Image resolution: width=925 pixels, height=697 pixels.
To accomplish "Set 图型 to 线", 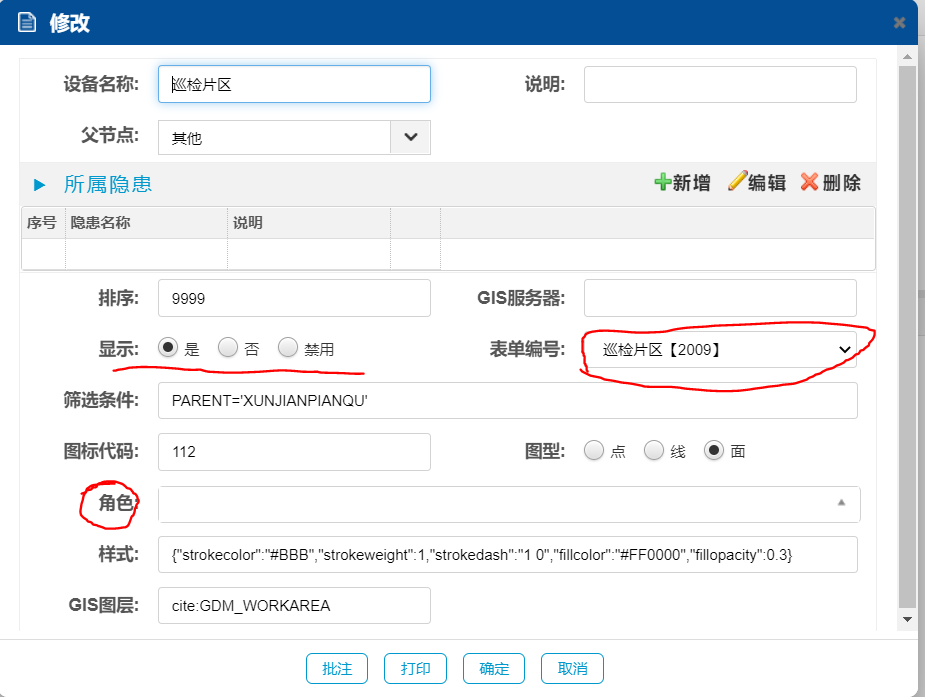I will click(x=654, y=451).
